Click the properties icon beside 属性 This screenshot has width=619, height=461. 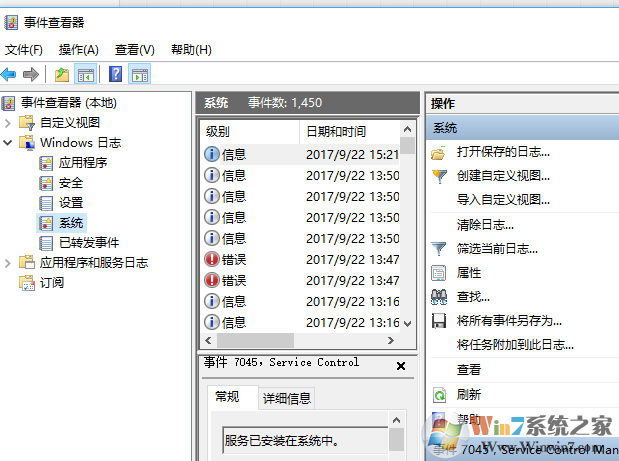tap(439, 273)
